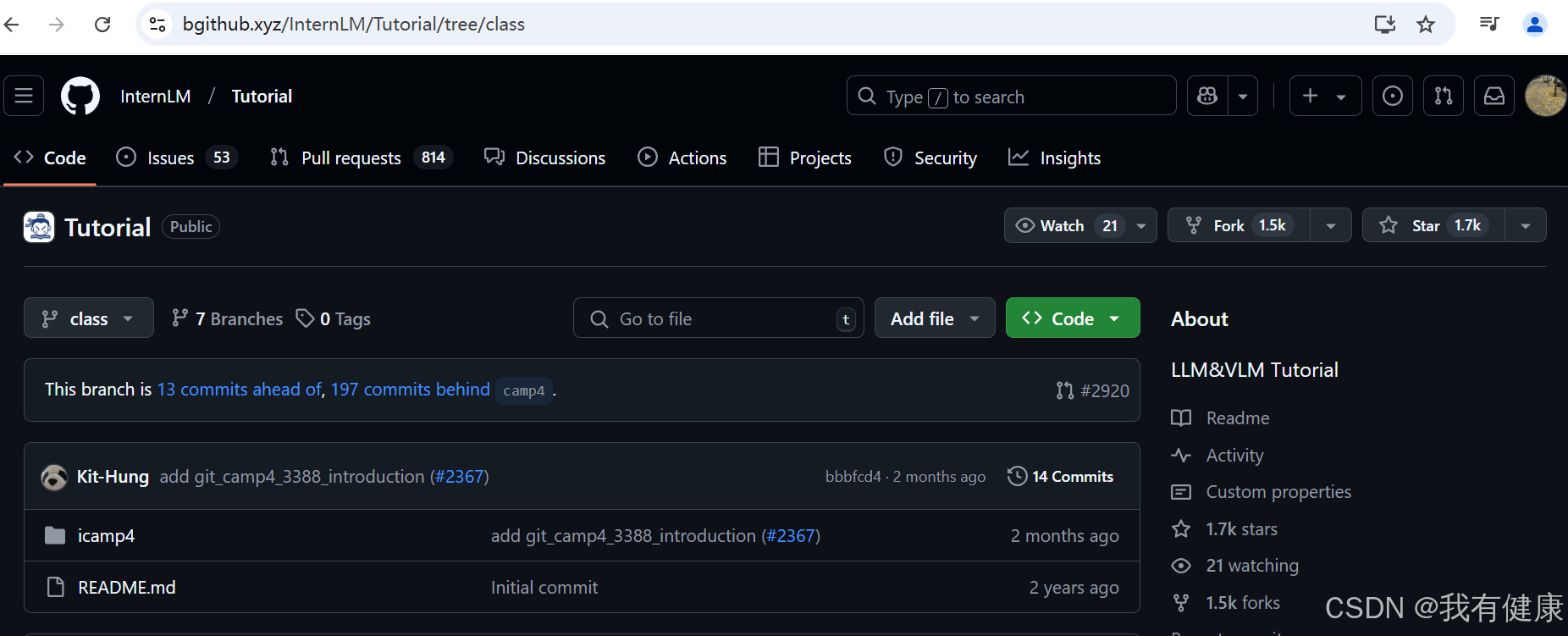Click the Tutorial repository breadcrumb link

click(262, 97)
